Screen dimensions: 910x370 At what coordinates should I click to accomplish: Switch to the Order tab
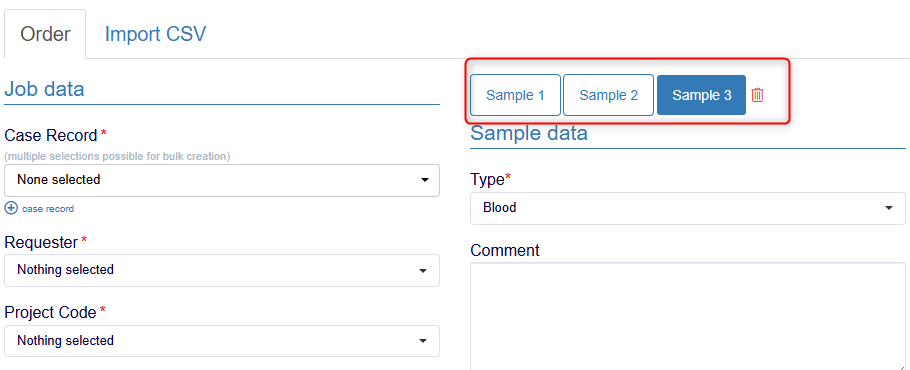[45, 34]
